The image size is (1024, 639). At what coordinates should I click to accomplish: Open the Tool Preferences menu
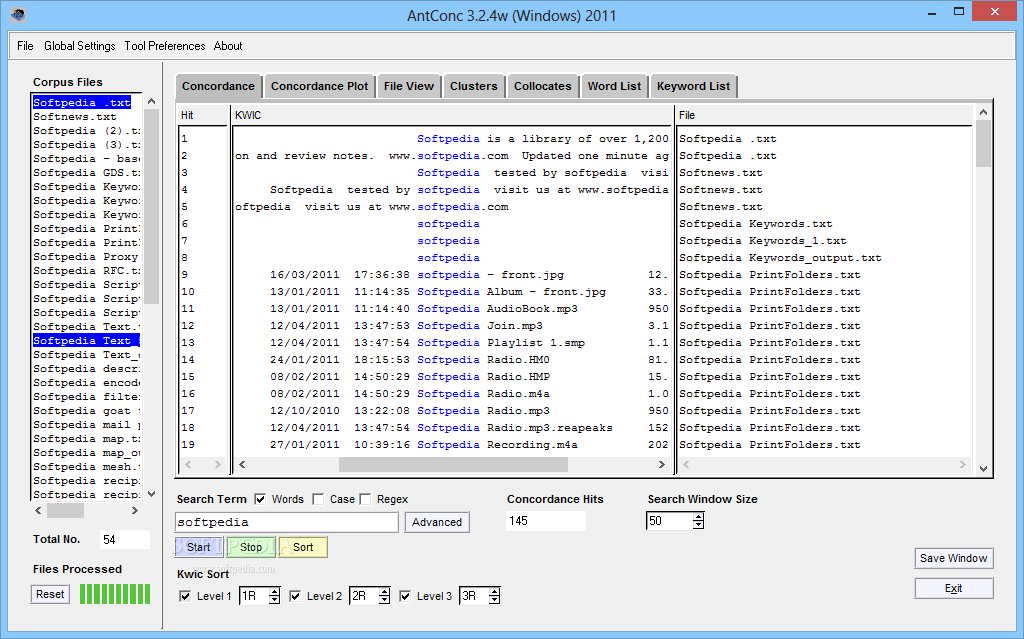pos(165,46)
